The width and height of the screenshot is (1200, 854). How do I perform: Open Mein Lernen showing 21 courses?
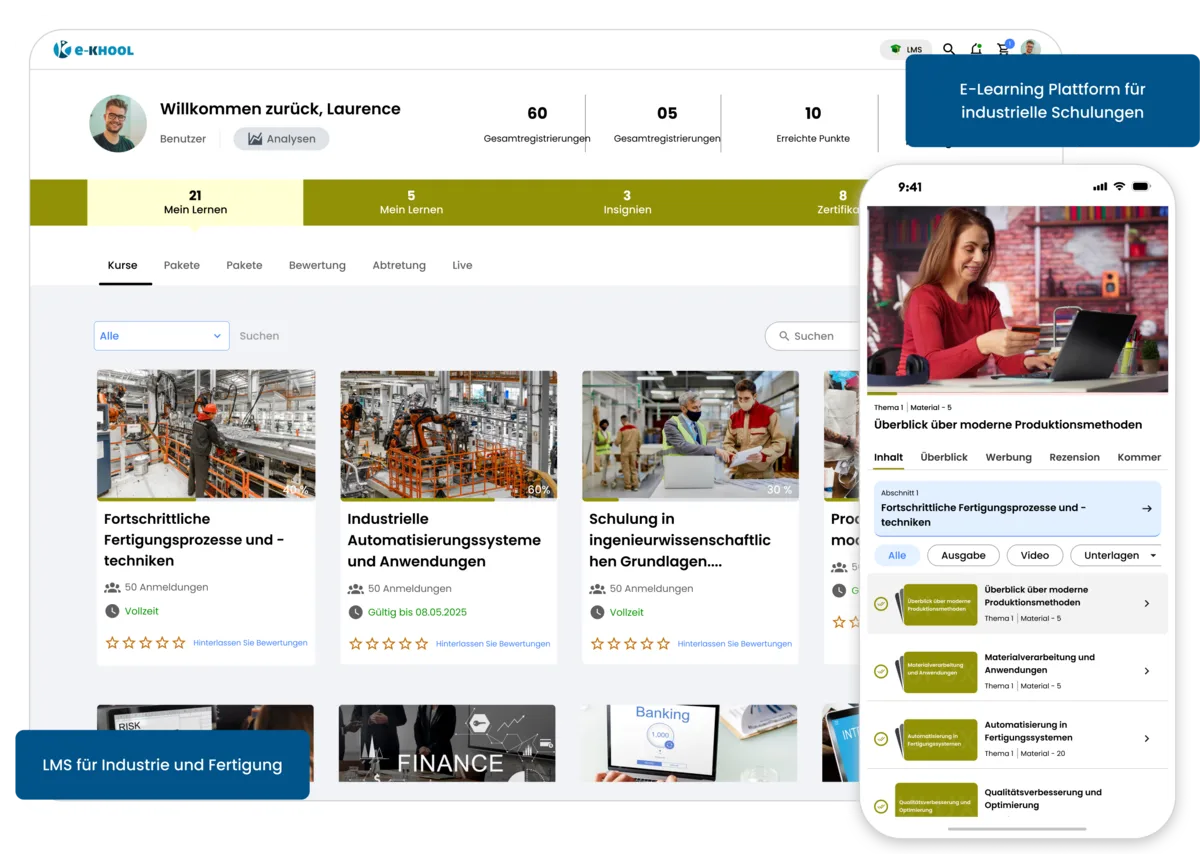pos(195,202)
